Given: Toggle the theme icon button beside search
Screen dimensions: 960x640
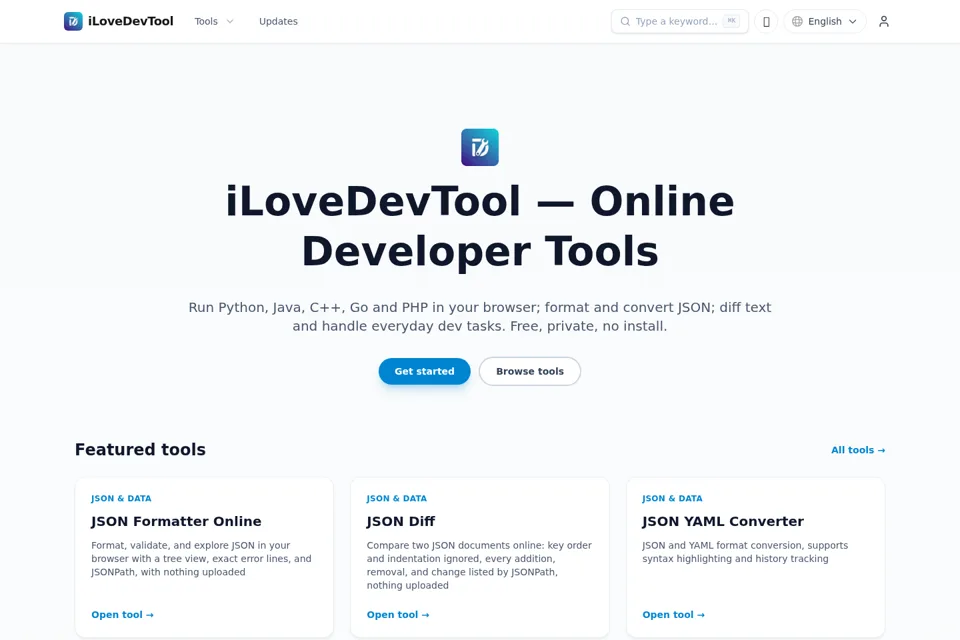Looking at the screenshot, I should point(766,21).
